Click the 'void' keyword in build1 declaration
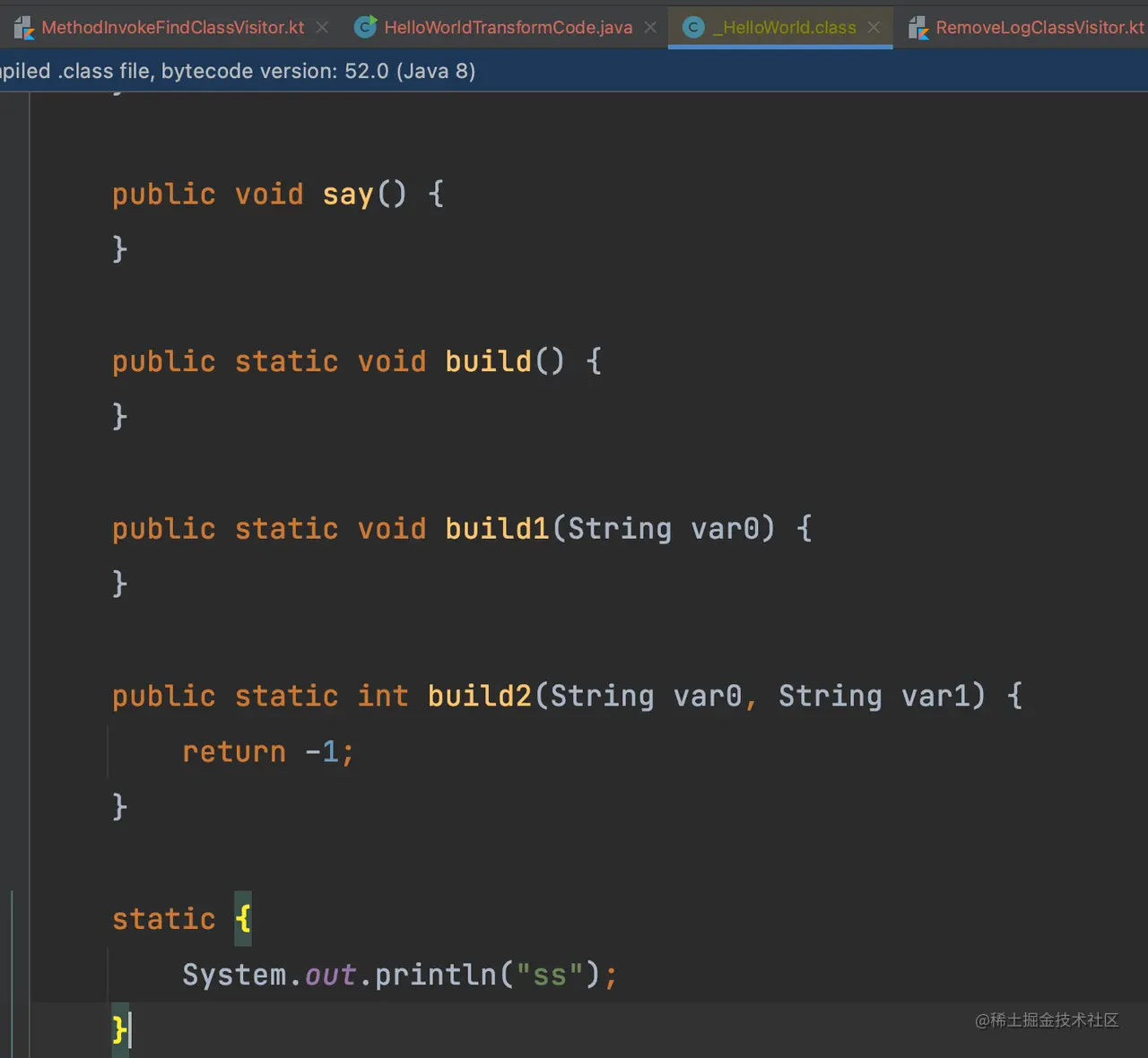The width and height of the screenshot is (1148, 1058). pos(392,529)
